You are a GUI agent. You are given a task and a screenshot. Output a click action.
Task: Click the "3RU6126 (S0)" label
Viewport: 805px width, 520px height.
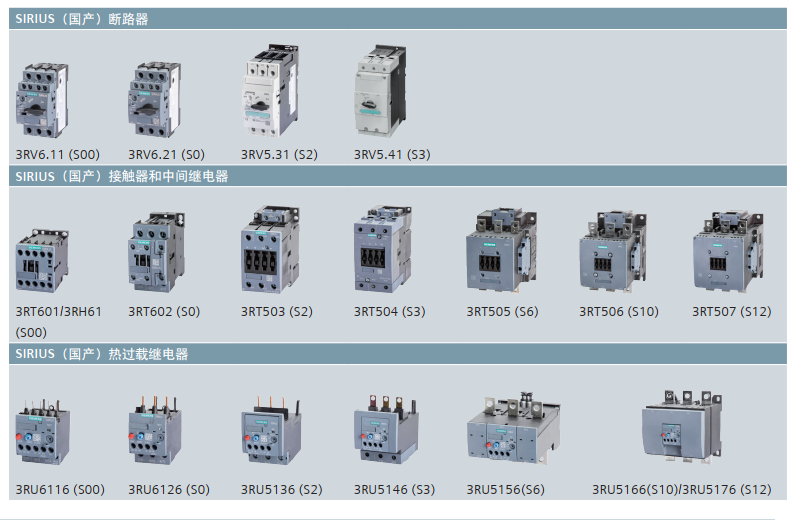point(169,490)
